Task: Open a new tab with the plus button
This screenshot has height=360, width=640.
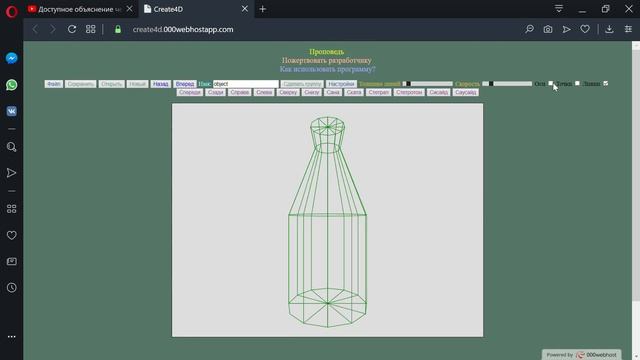Action: (x=262, y=9)
